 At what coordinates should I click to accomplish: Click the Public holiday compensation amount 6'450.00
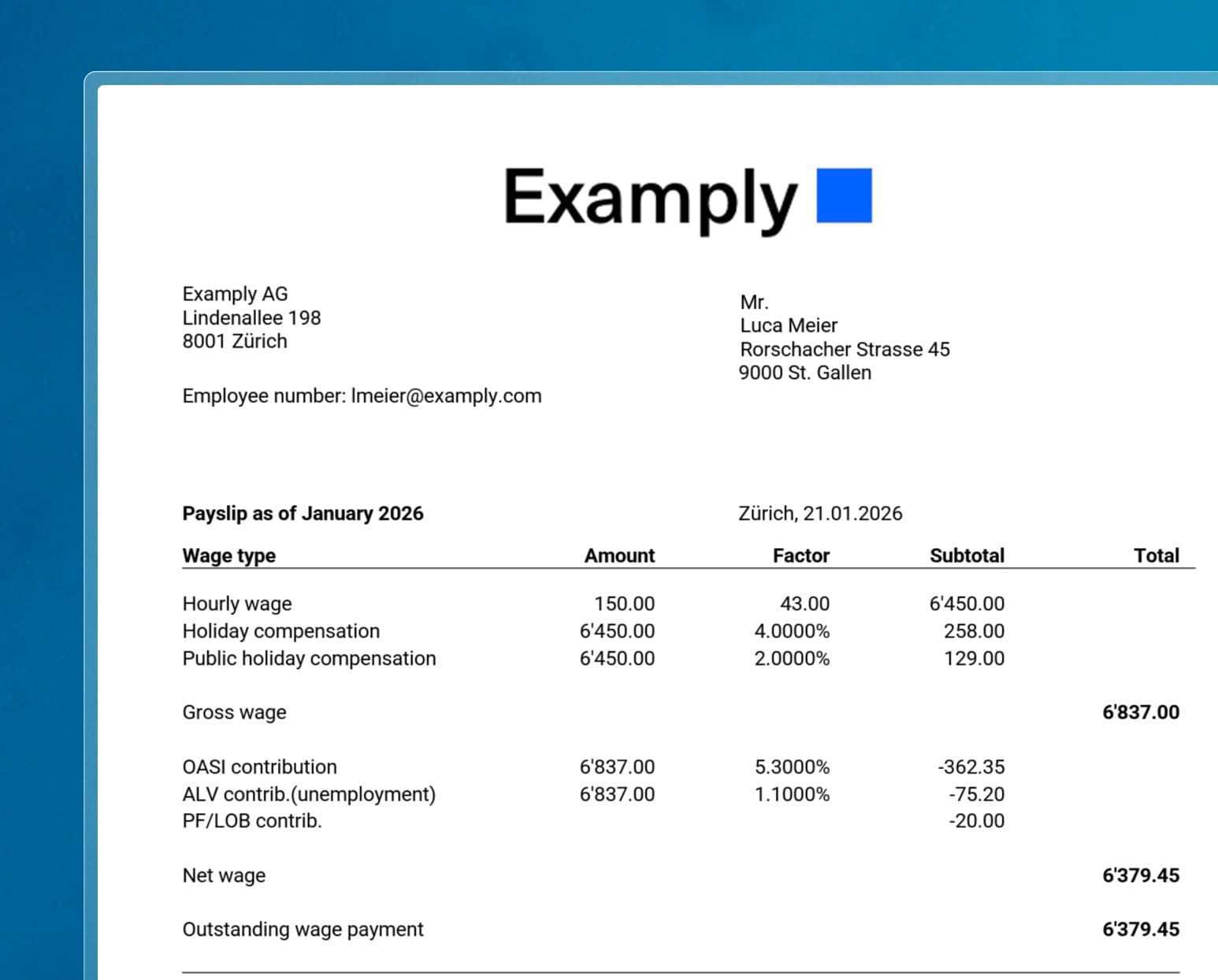click(x=617, y=659)
